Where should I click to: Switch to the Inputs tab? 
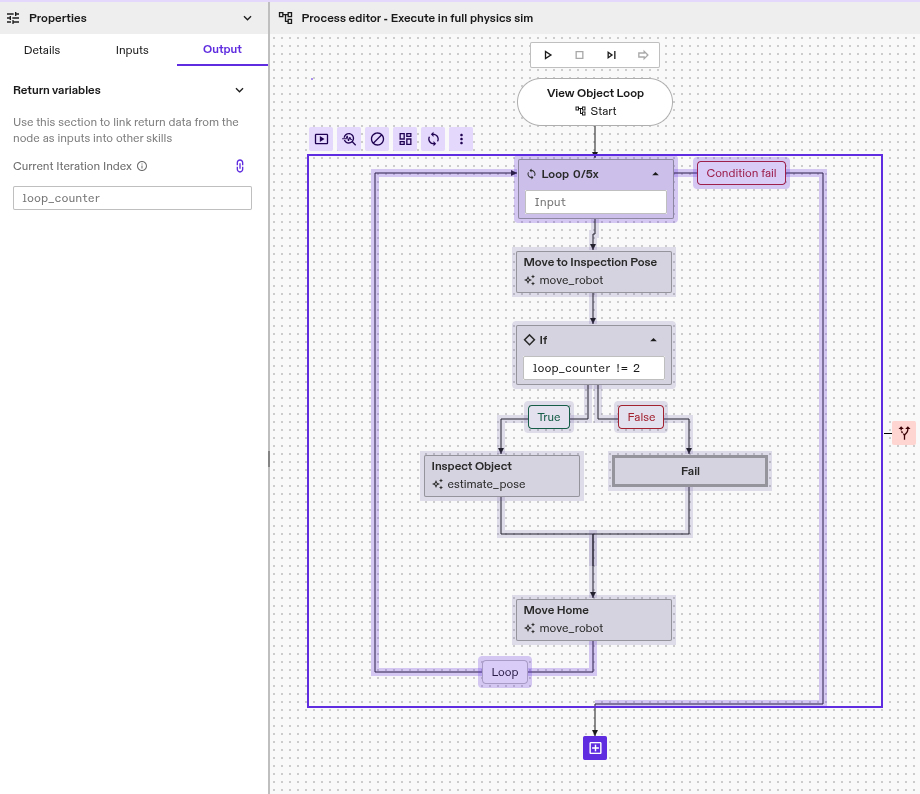(132, 50)
